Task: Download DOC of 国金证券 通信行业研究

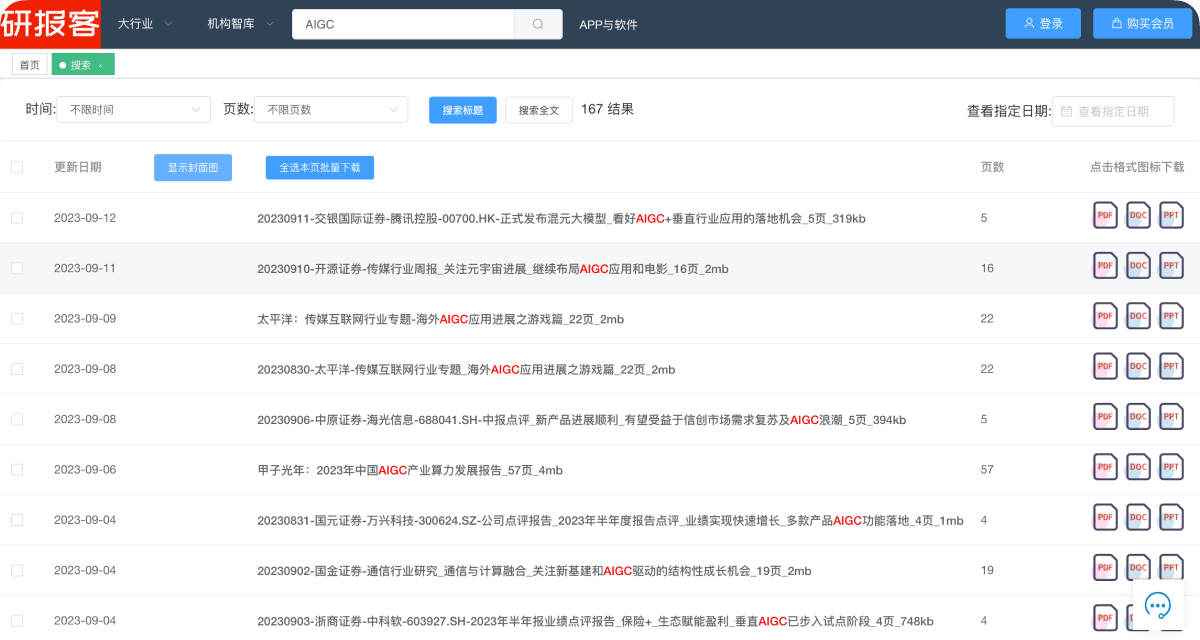Action: tap(1138, 567)
